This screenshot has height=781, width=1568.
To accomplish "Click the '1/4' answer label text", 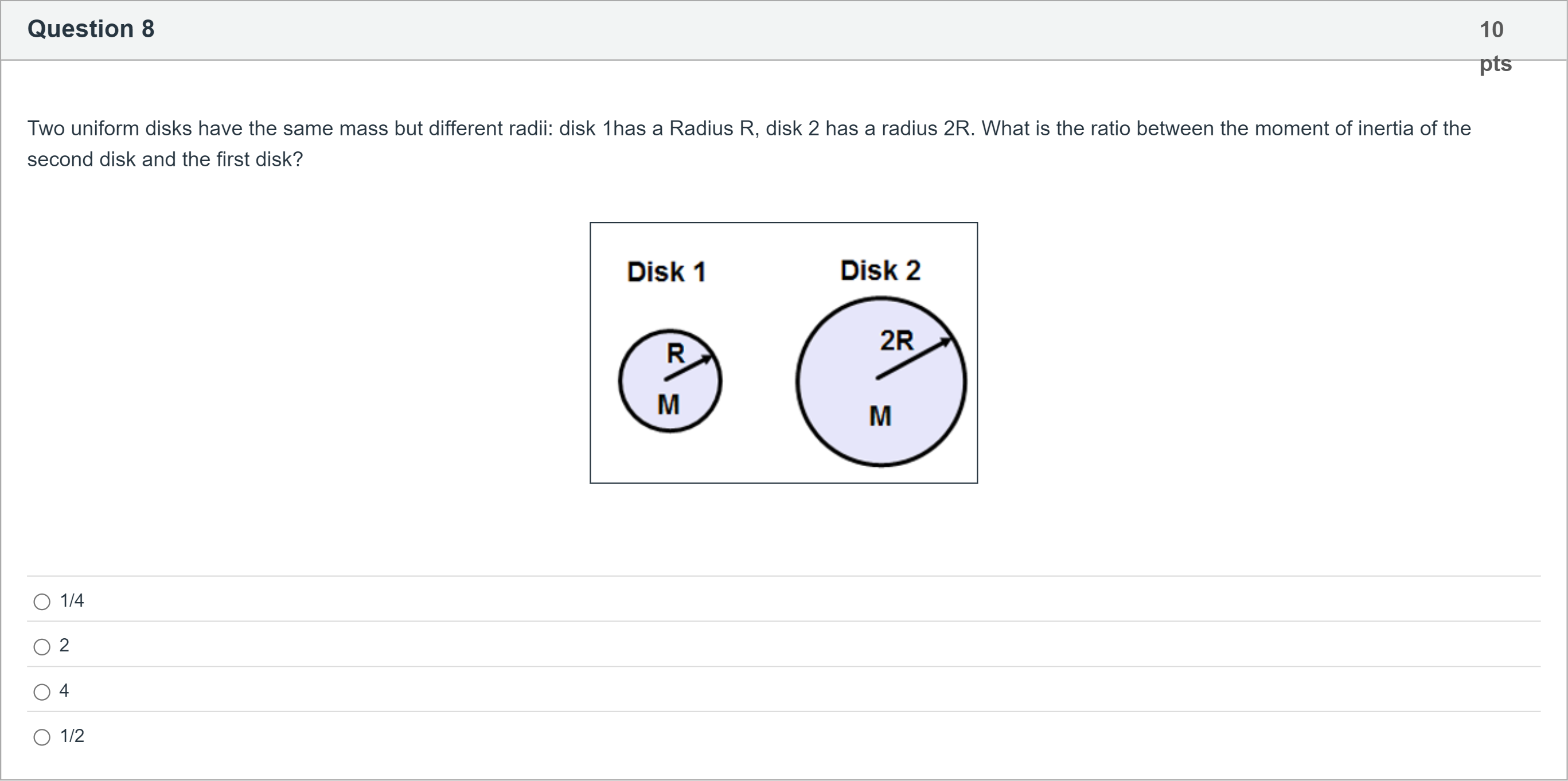I will (x=72, y=601).
